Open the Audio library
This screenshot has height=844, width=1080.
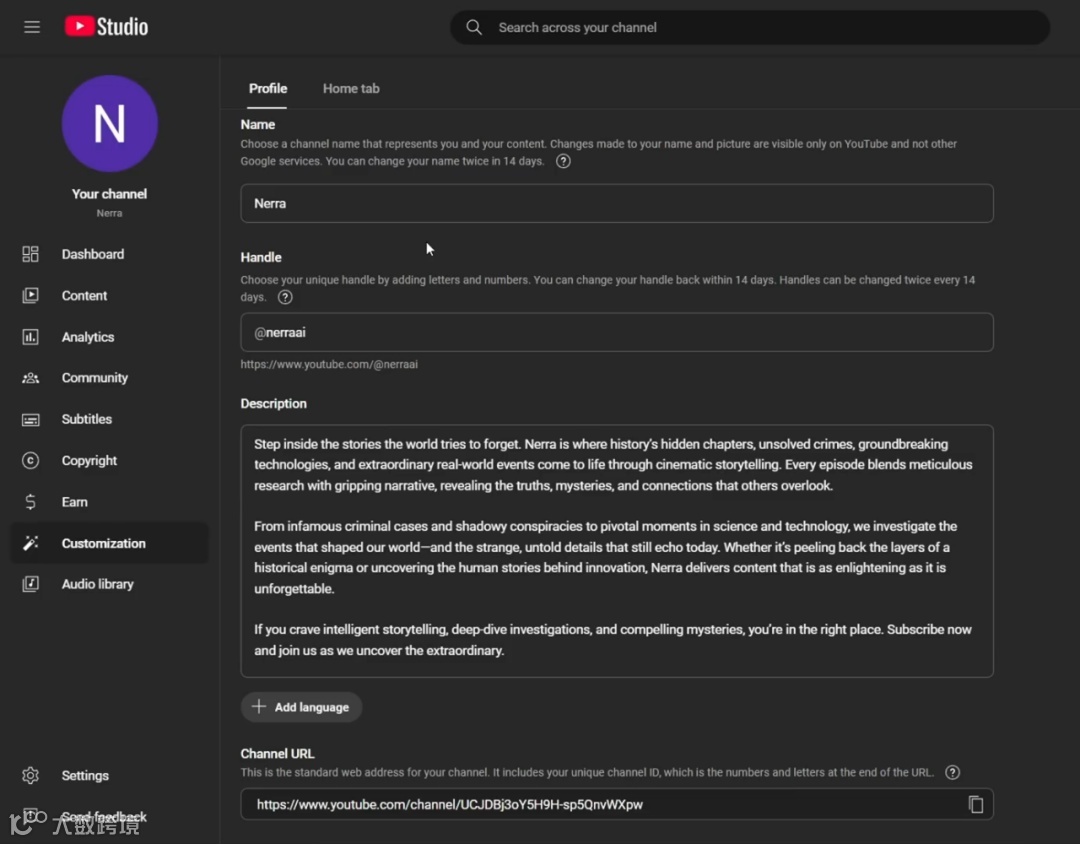click(97, 584)
